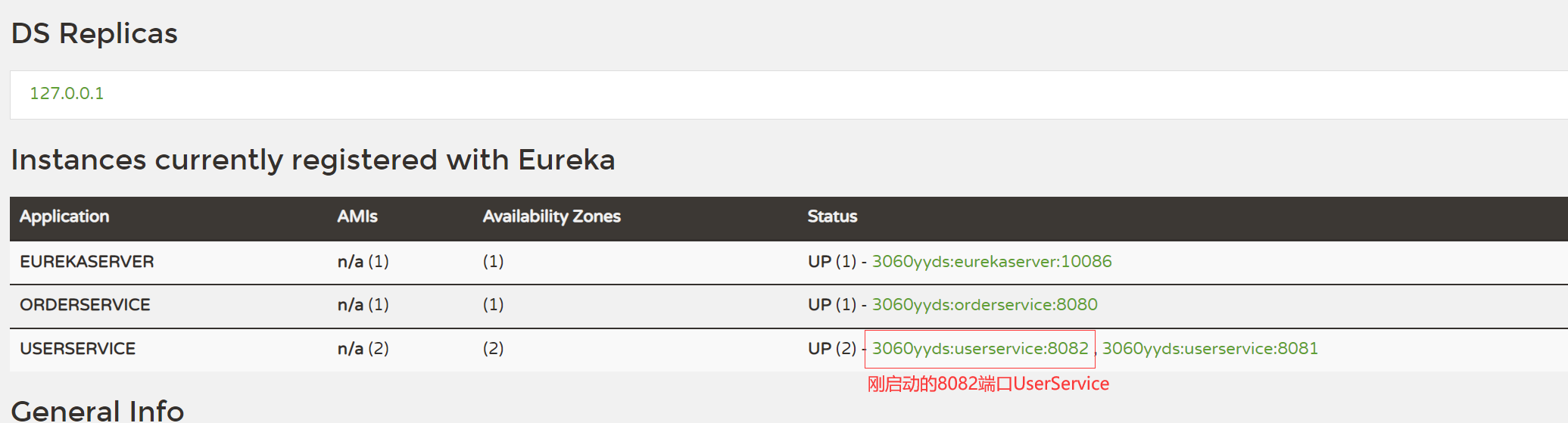The width and height of the screenshot is (1568, 423).
Task: Select the ORDERSERVICE application name
Action: point(85,305)
